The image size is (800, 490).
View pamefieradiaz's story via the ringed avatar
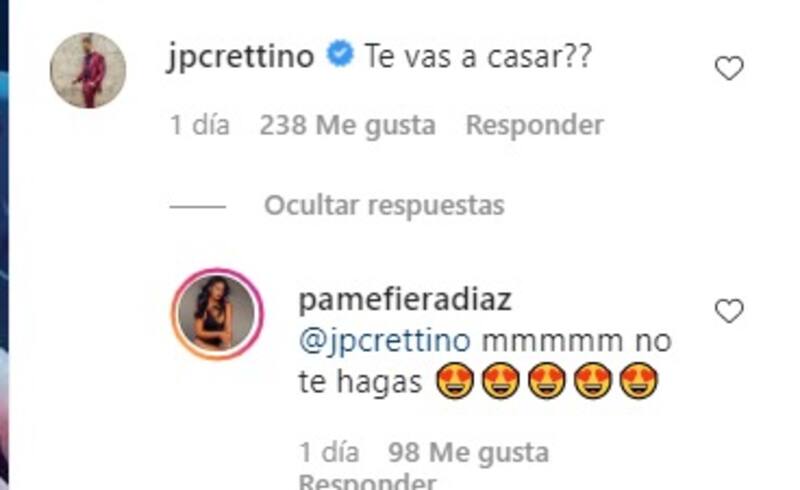[x=218, y=313]
